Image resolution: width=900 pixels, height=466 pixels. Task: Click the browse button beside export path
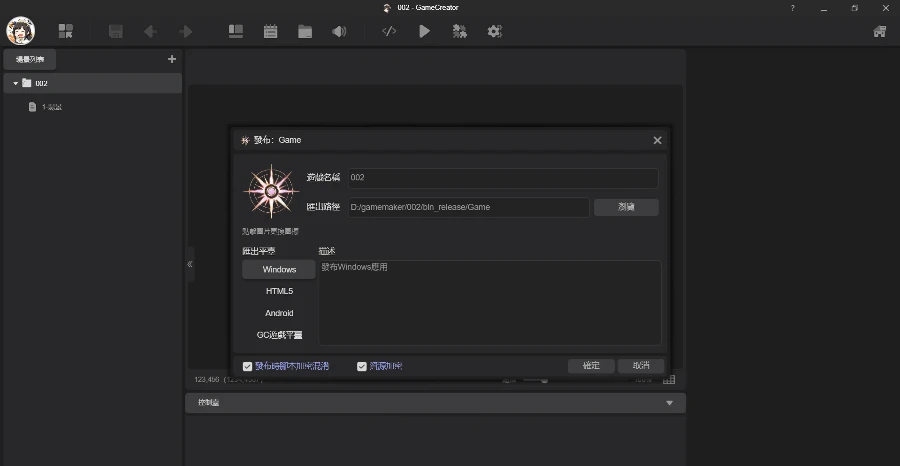626,207
